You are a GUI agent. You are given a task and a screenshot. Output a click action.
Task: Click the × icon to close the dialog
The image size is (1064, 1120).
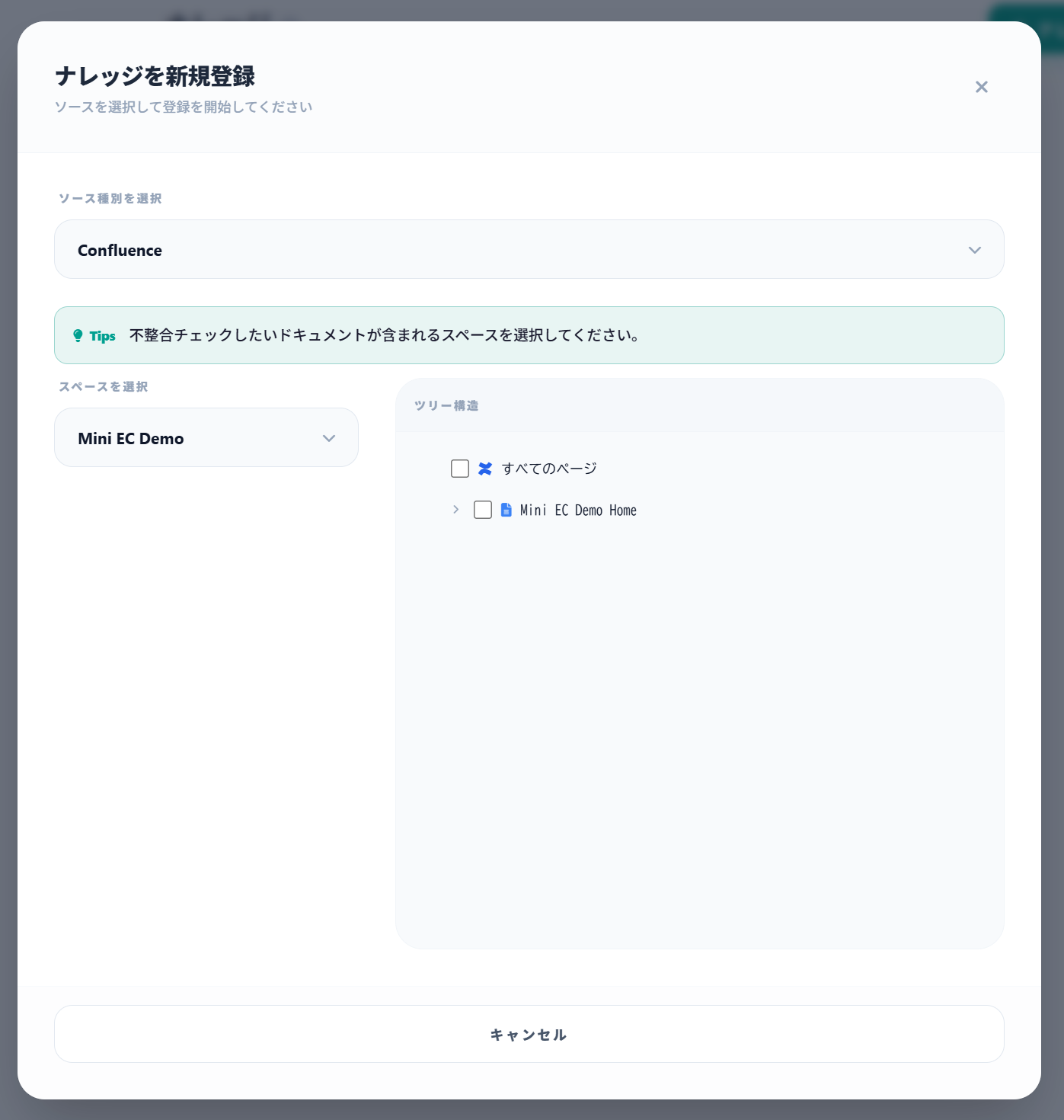982,87
